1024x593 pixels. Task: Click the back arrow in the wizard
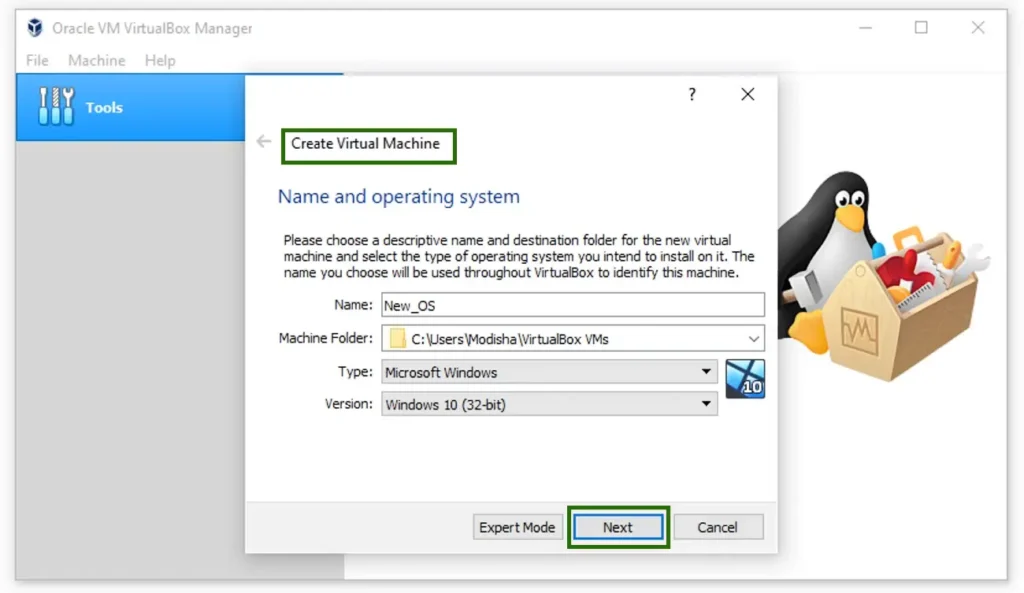[x=264, y=141]
